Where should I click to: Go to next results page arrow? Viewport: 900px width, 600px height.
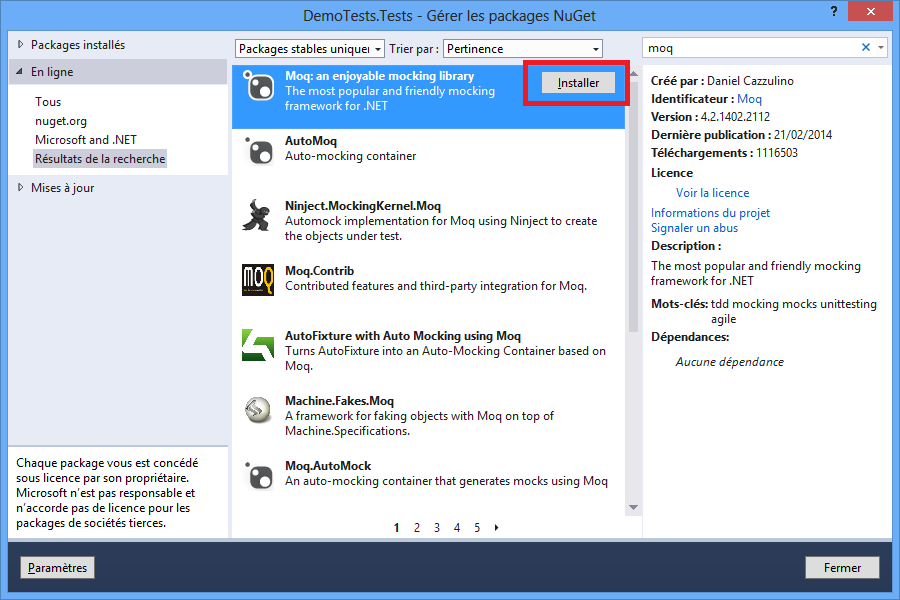pos(496,527)
